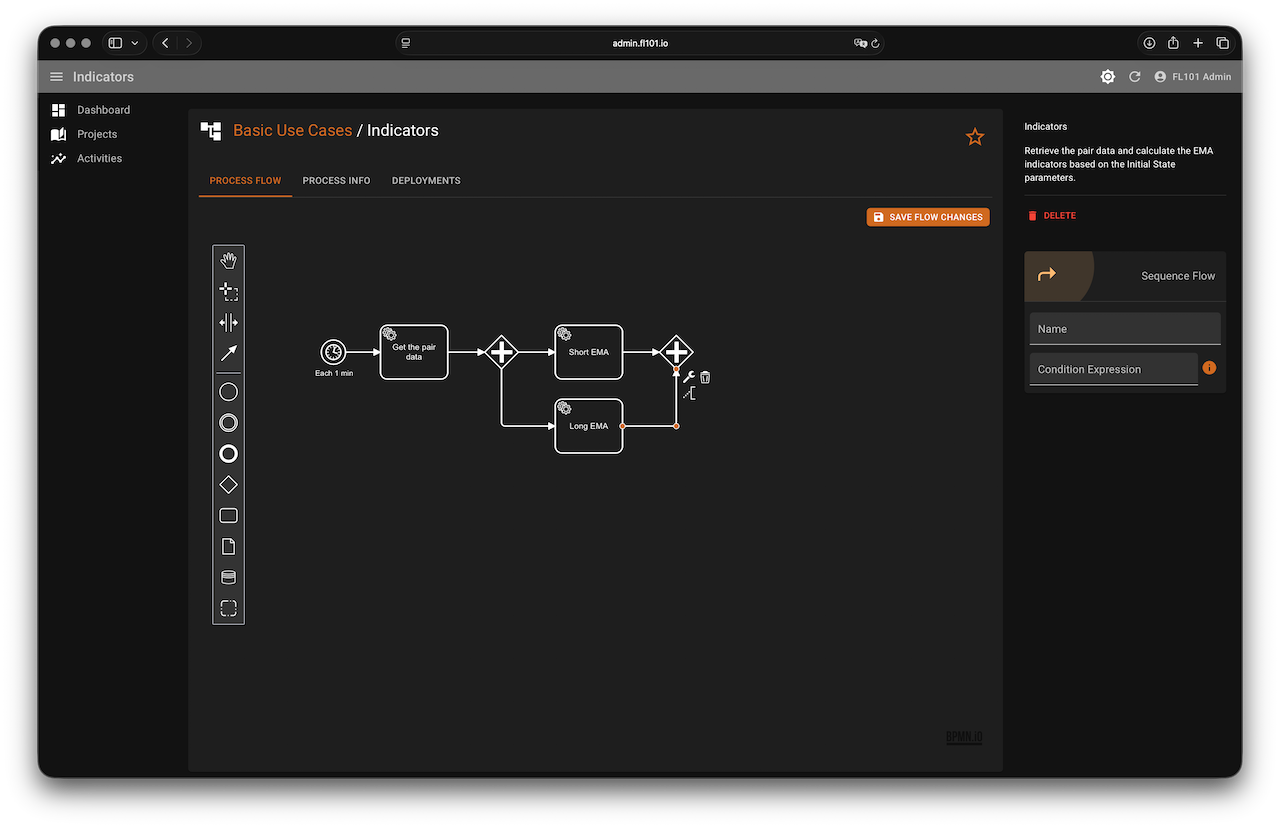The height and width of the screenshot is (828, 1280).
Task: Toggle the favorite star for Indicators
Action: click(x=974, y=137)
